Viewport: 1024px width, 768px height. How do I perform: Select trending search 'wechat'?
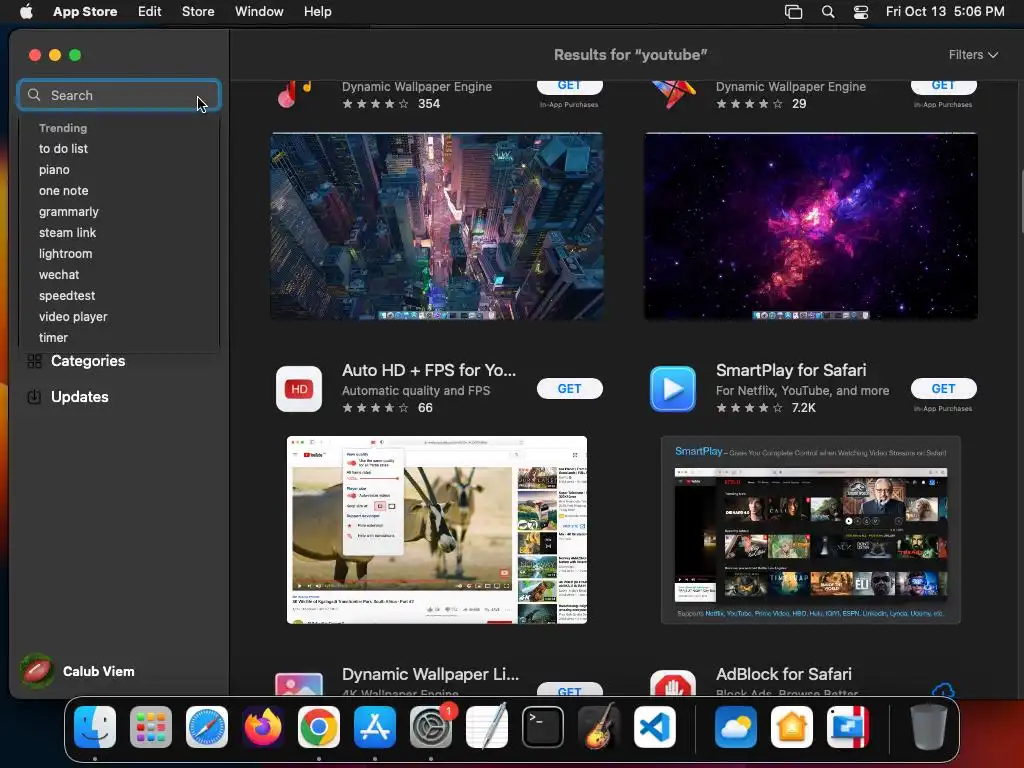pos(59,274)
